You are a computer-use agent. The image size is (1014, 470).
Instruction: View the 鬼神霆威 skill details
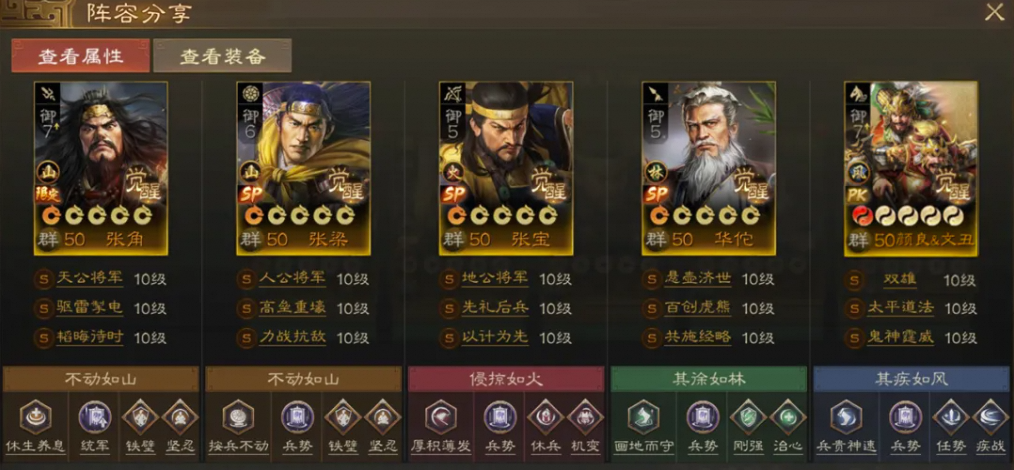pyautogui.click(x=900, y=336)
